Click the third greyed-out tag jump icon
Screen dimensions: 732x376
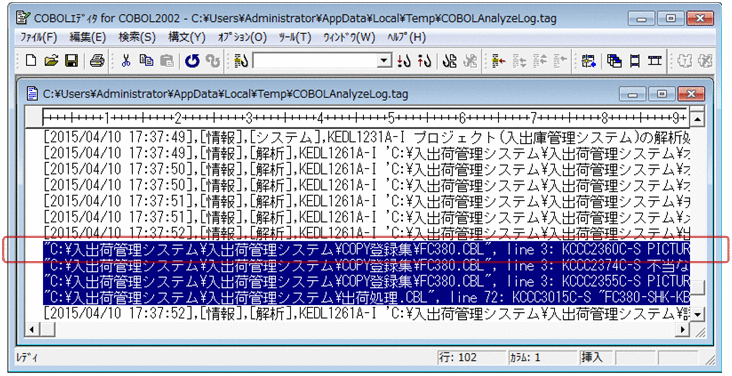(560, 61)
